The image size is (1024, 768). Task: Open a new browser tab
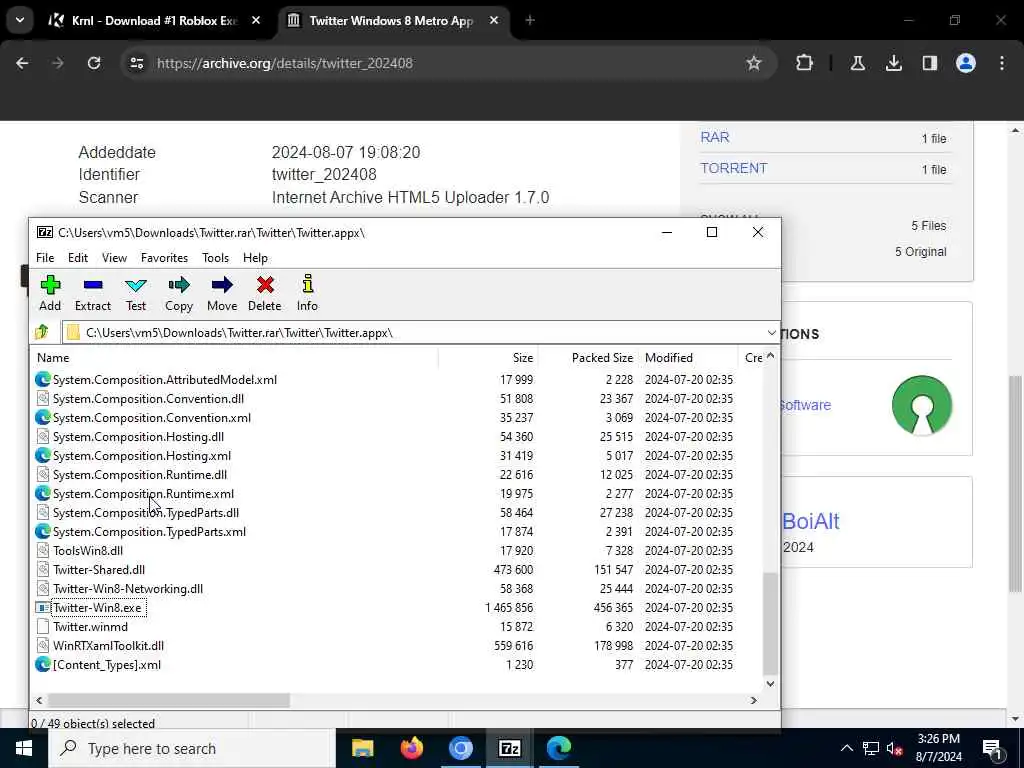(x=530, y=20)
